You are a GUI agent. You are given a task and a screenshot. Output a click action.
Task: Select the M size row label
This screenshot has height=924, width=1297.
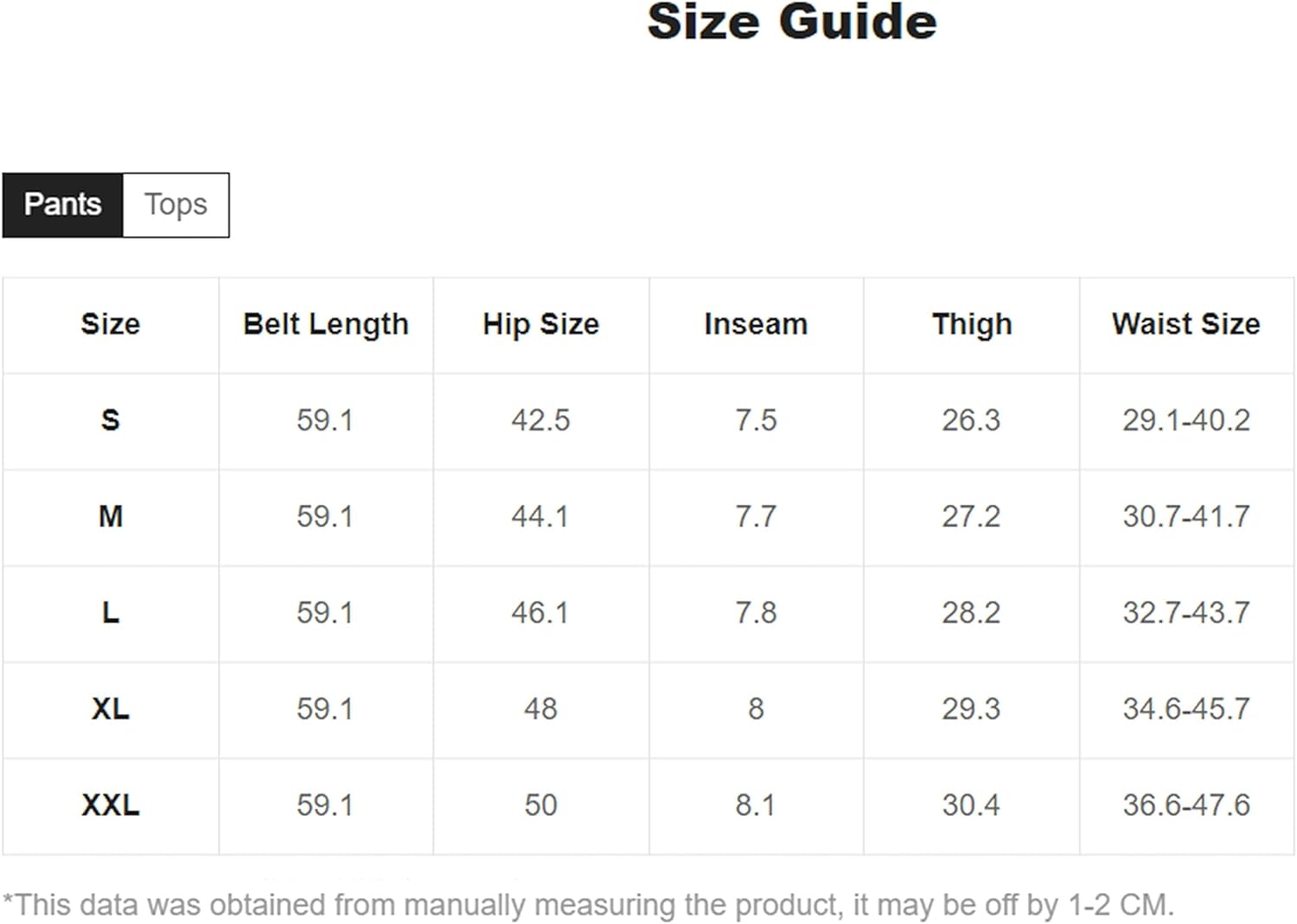click(x=111, y=517)
